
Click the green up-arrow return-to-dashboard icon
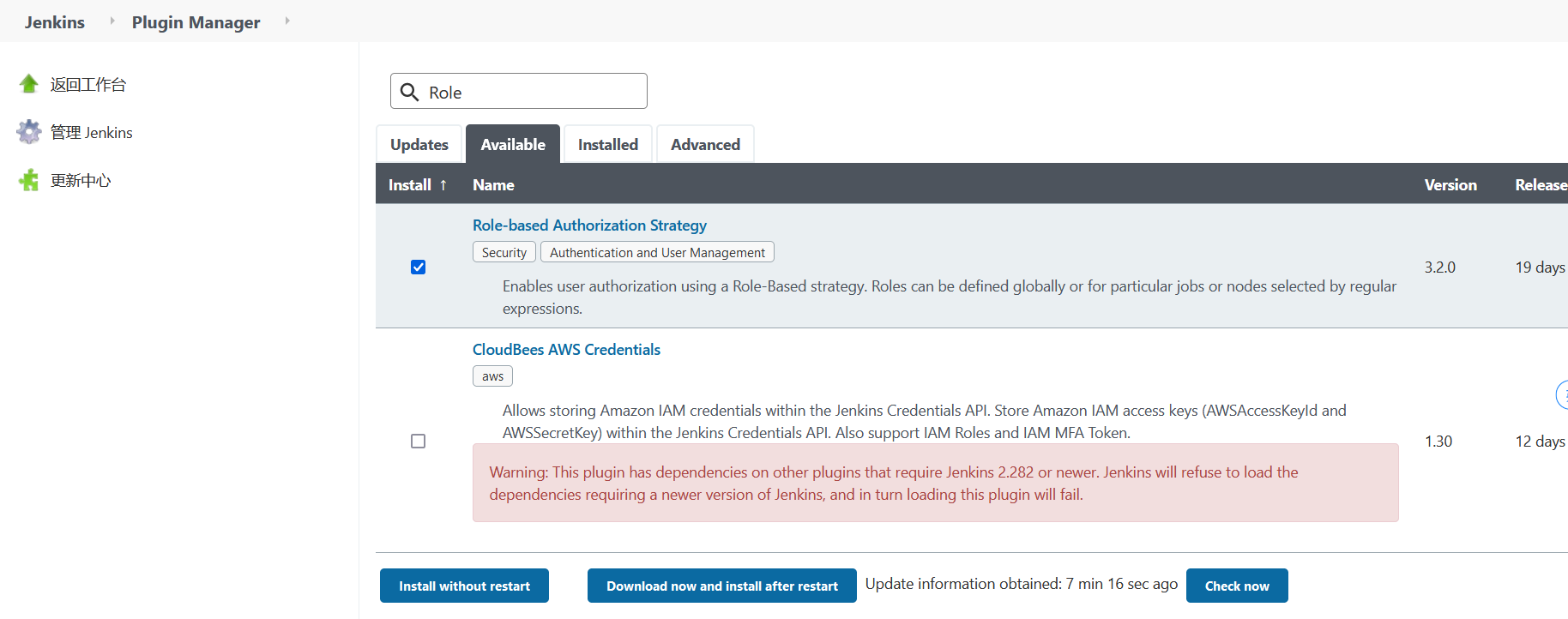29,84
